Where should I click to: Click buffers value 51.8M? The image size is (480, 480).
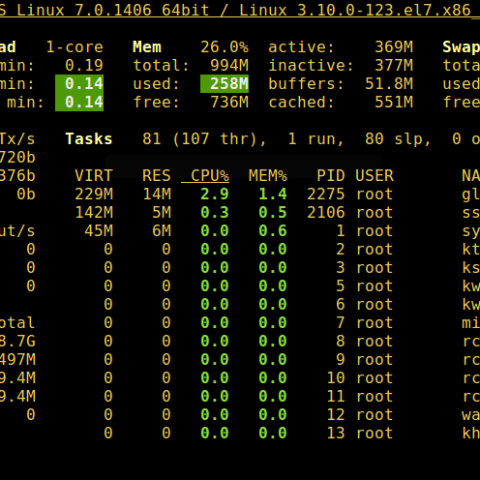tap(389, 84)
